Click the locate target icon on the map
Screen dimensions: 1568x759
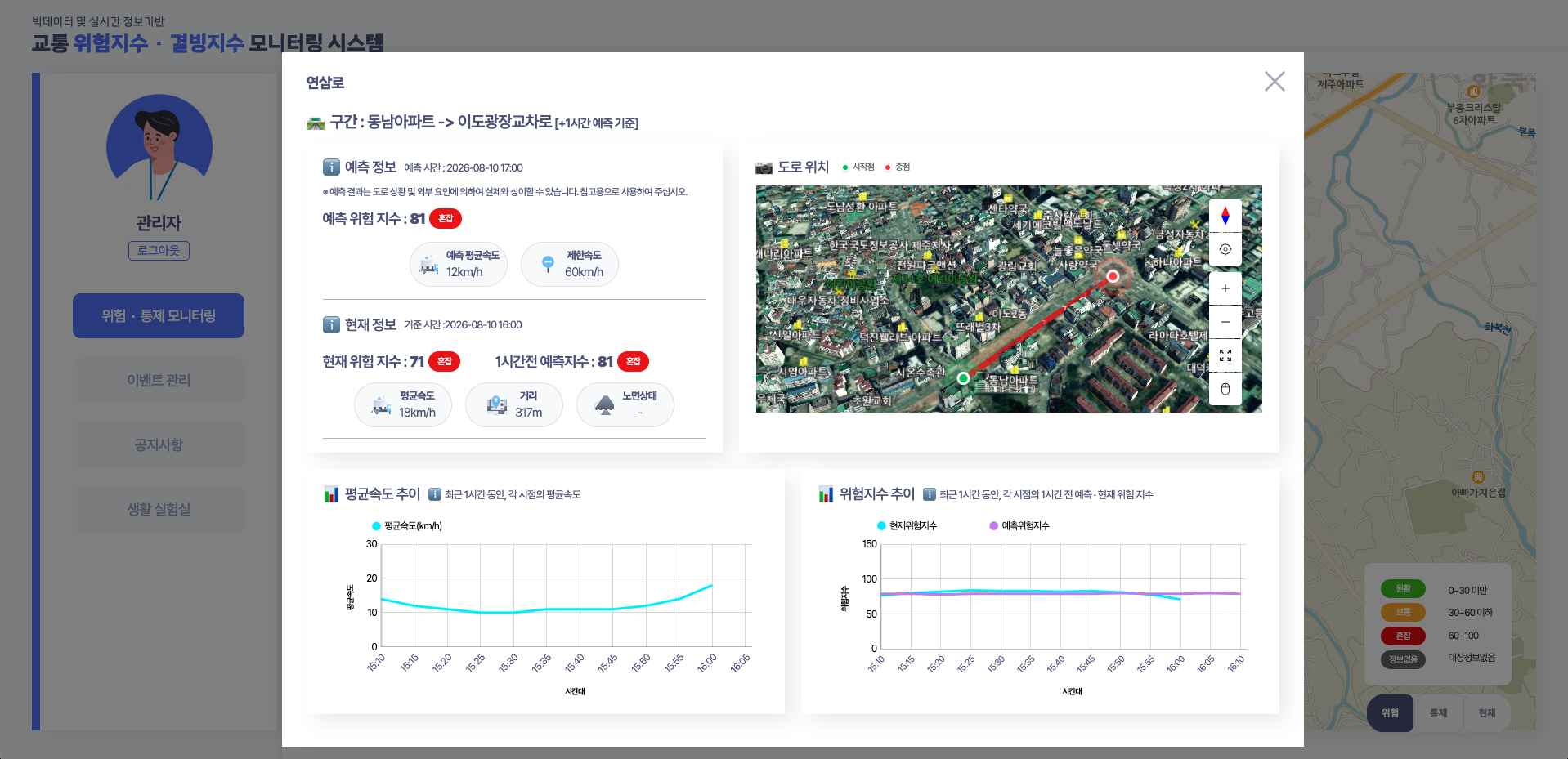pyautogui.click(x=1225, y=249)
